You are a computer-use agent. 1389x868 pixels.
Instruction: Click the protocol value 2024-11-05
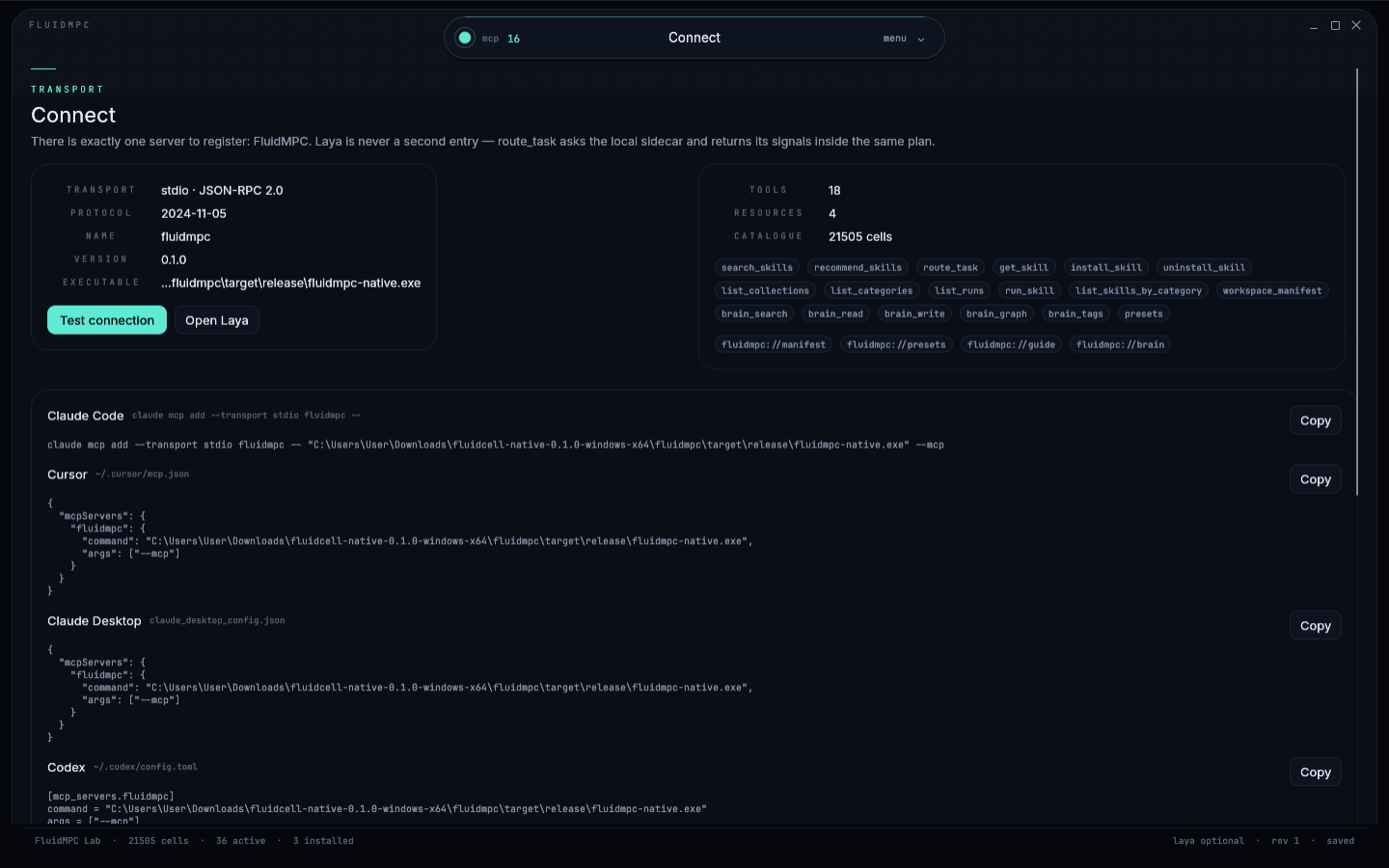[x=194, y=214]
